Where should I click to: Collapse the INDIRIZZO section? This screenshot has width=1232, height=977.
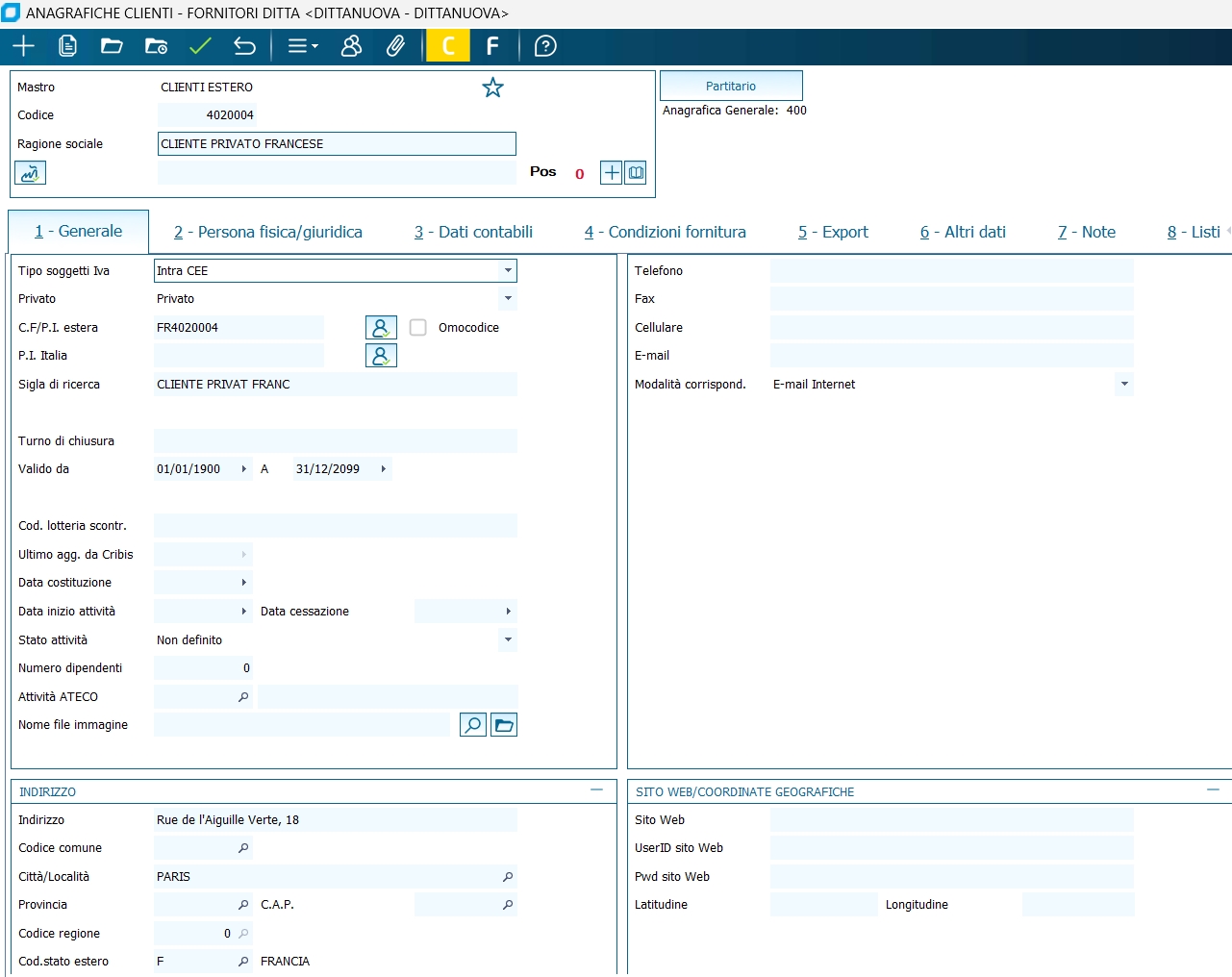[x=596, y=790]
